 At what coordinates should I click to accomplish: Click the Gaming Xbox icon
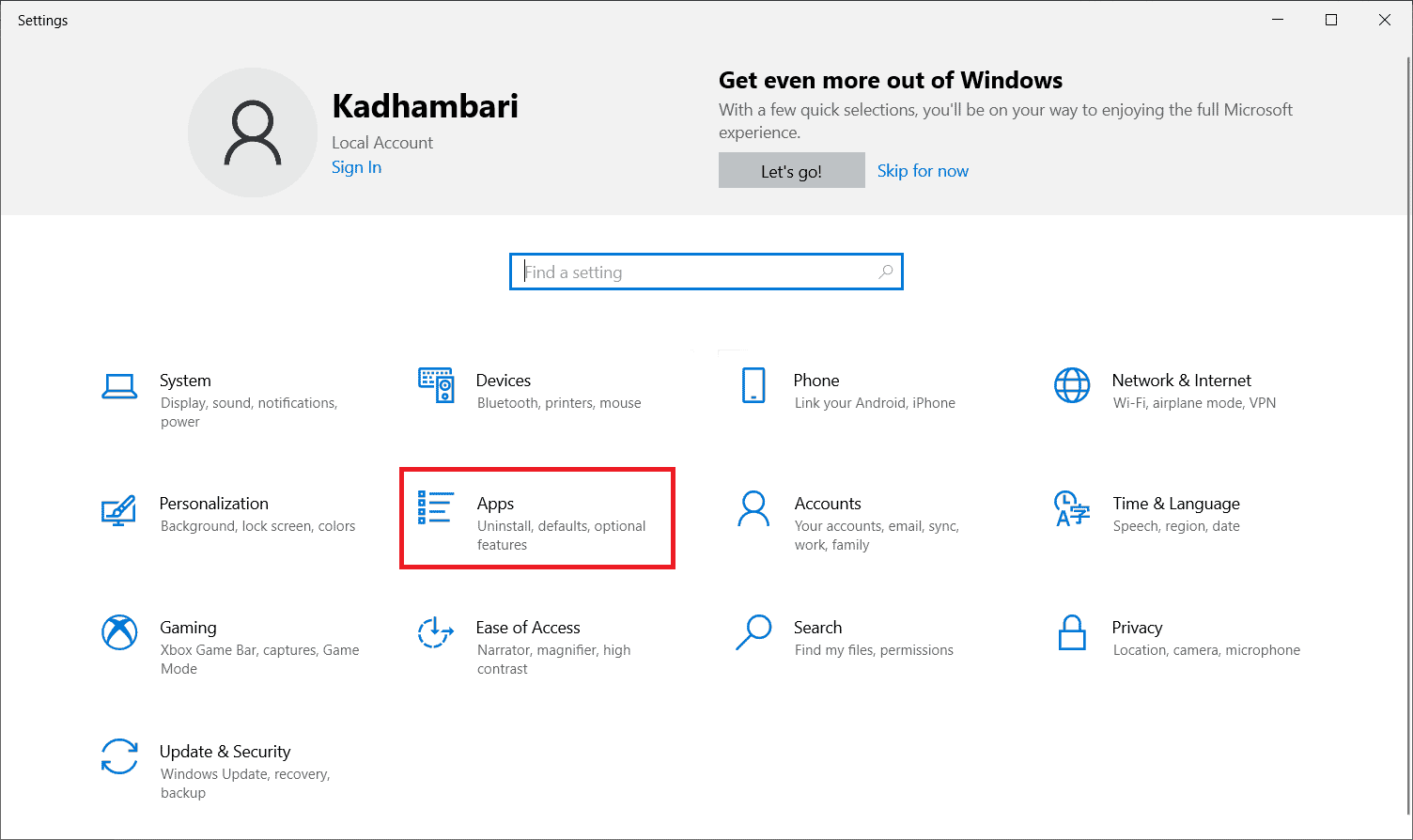119,632
